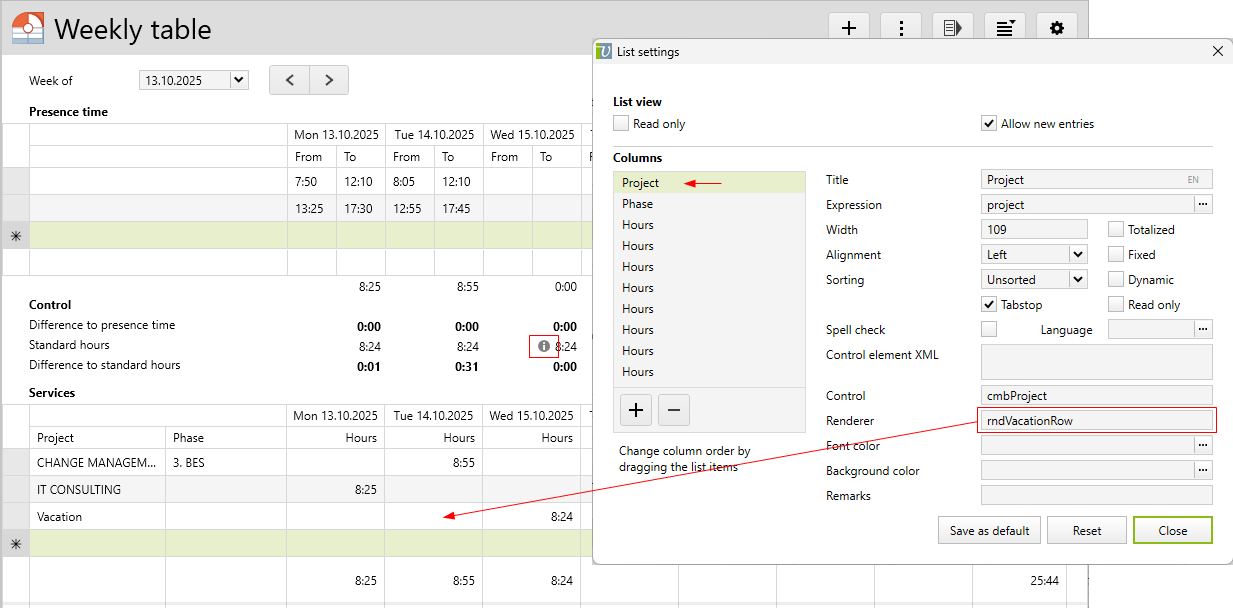
Task: Add a new column with plus button
Action: tap(637, 410)
